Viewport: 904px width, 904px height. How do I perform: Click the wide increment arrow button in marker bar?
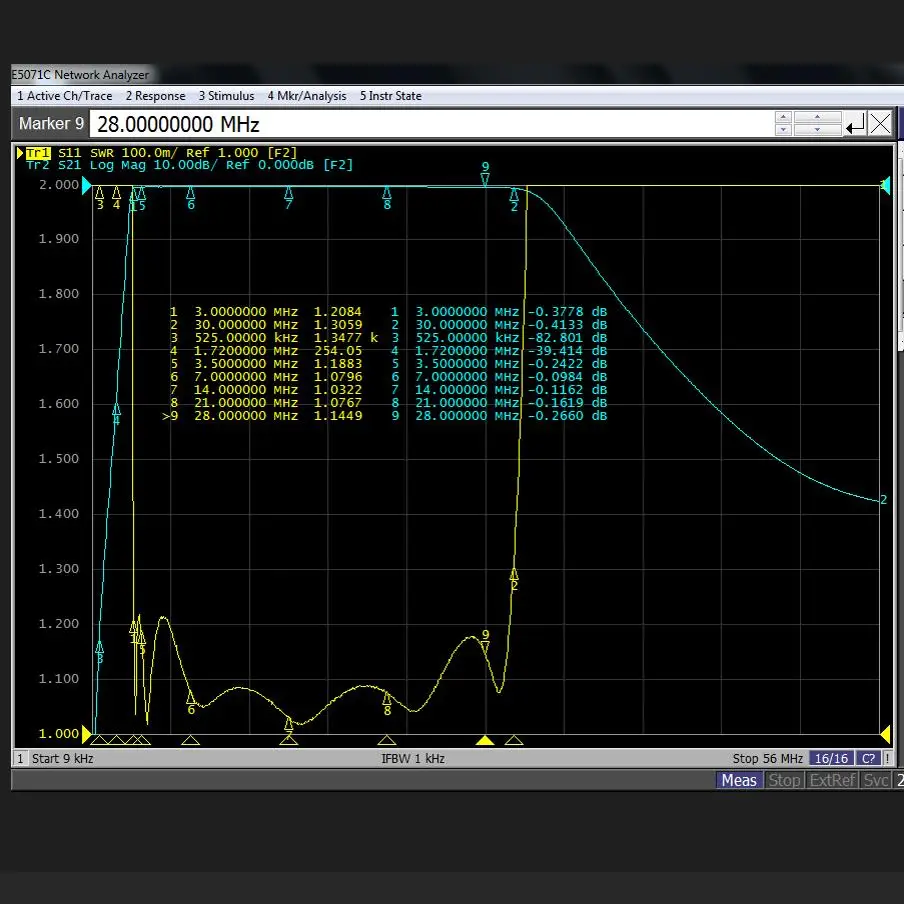[x=819, y=118]
